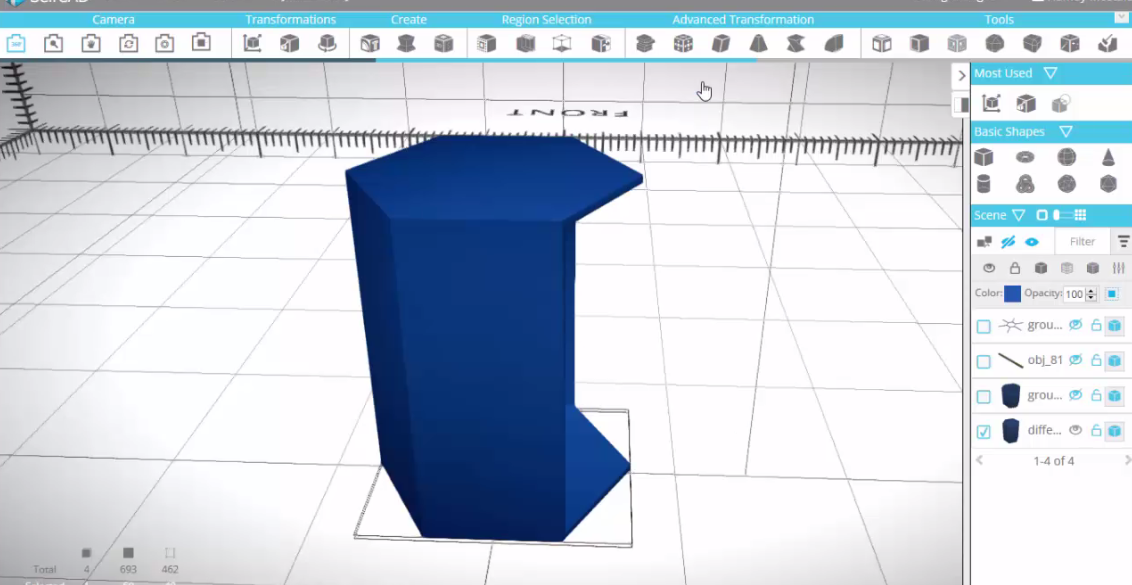Click the round-cornered Tools cube icon
The width and height of the screenshot is (1132, 585).
(x=995, y=43)
